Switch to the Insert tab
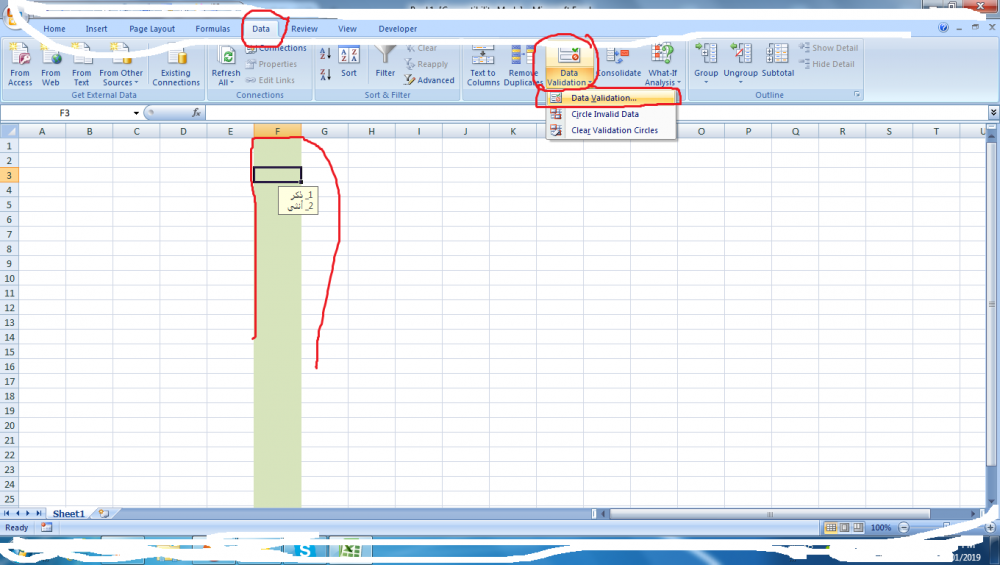Screen dimensions: 1000x565 [x=96, y=29]
